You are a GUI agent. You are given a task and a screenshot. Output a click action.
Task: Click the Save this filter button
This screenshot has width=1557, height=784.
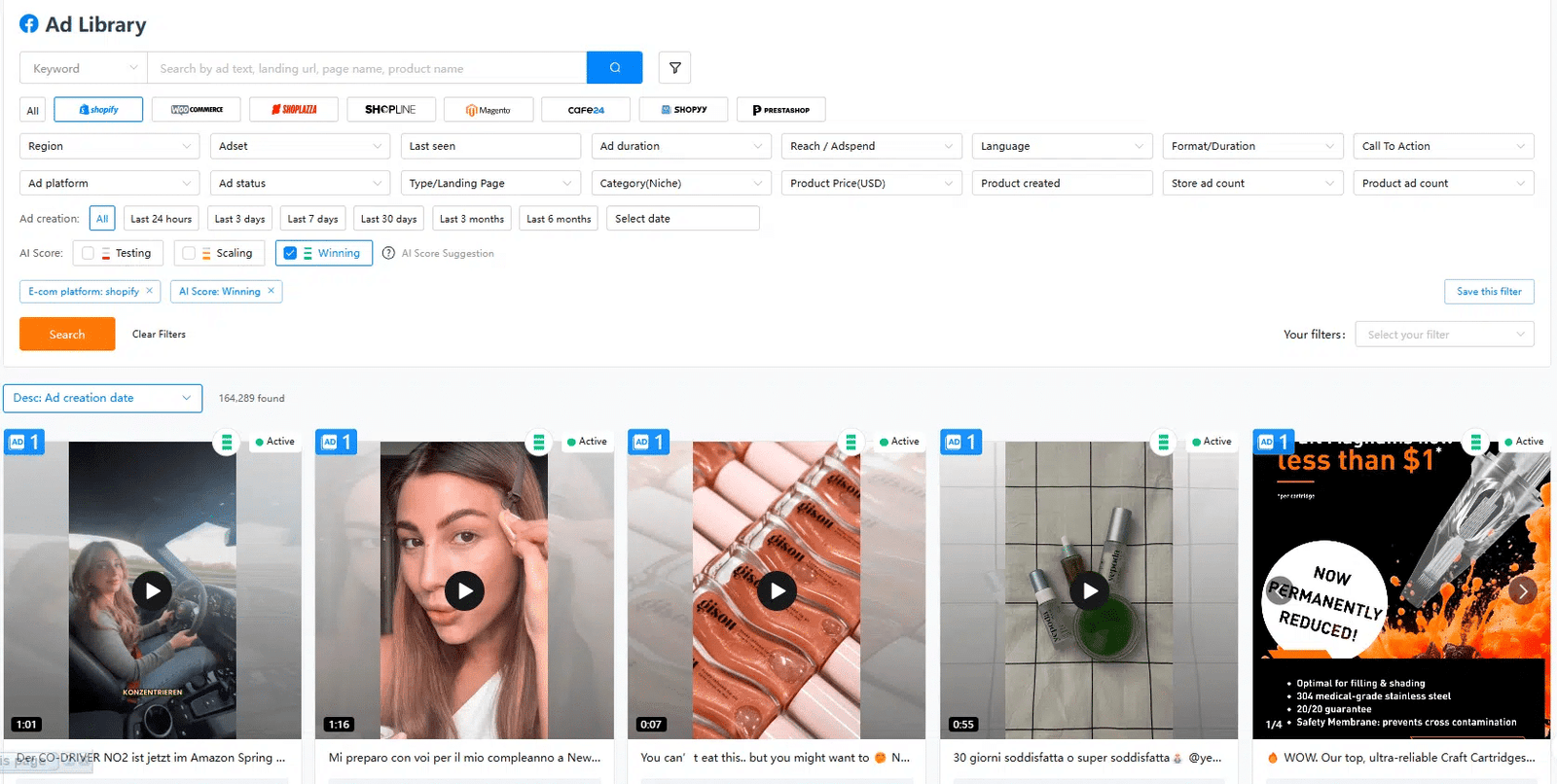pos(1489,292)
